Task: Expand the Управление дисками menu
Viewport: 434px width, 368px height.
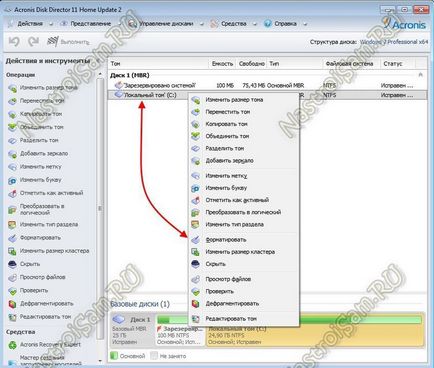Action: pos(166,24)
